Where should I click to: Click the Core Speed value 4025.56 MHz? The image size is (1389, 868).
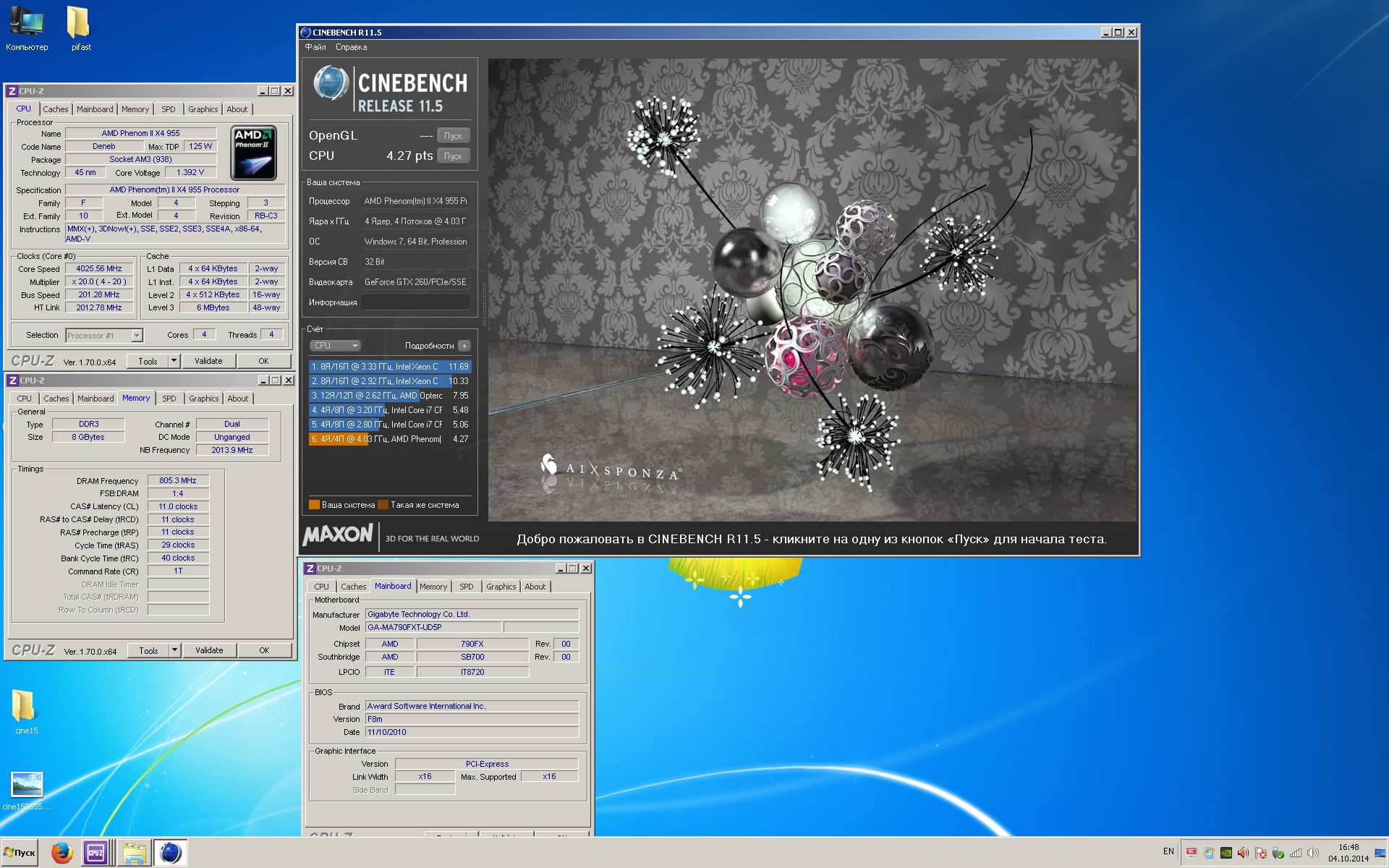[99, 268]
